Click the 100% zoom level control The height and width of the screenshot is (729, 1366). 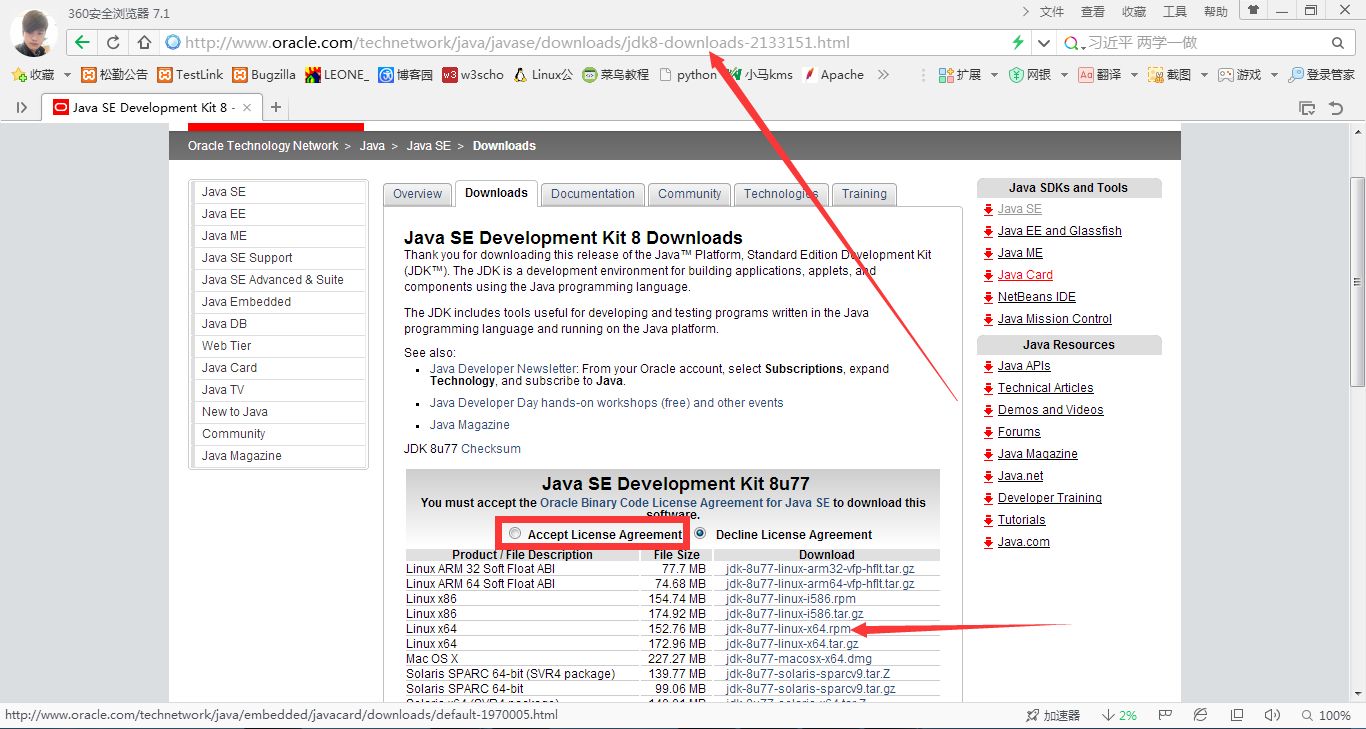1326,716
